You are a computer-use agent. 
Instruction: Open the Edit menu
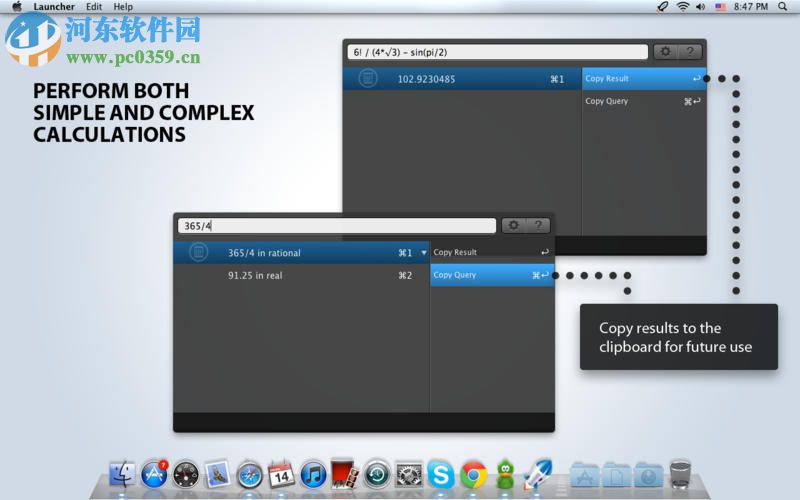pyautogui.click(x=94, y=7)
